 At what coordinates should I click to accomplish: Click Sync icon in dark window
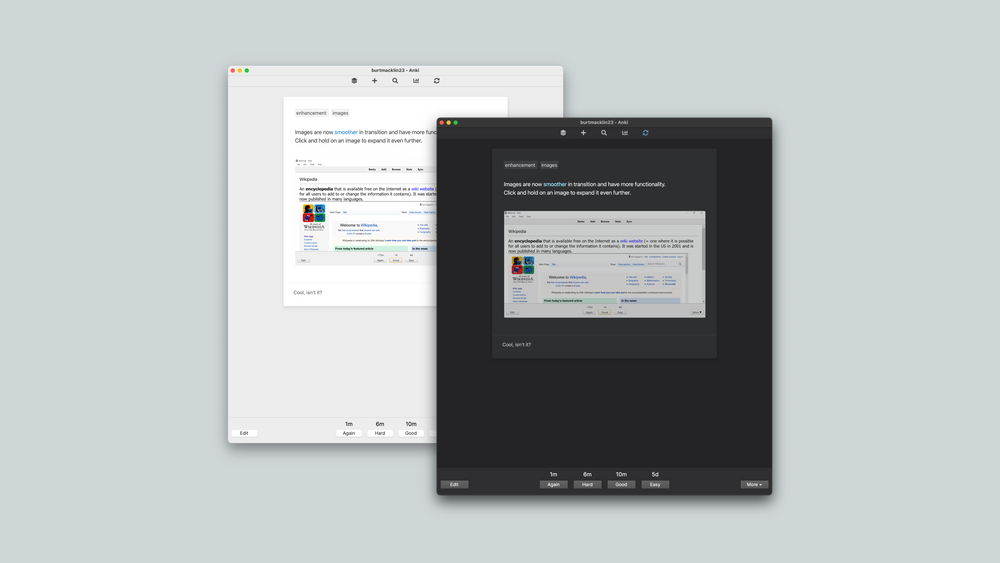pos(645,133)
